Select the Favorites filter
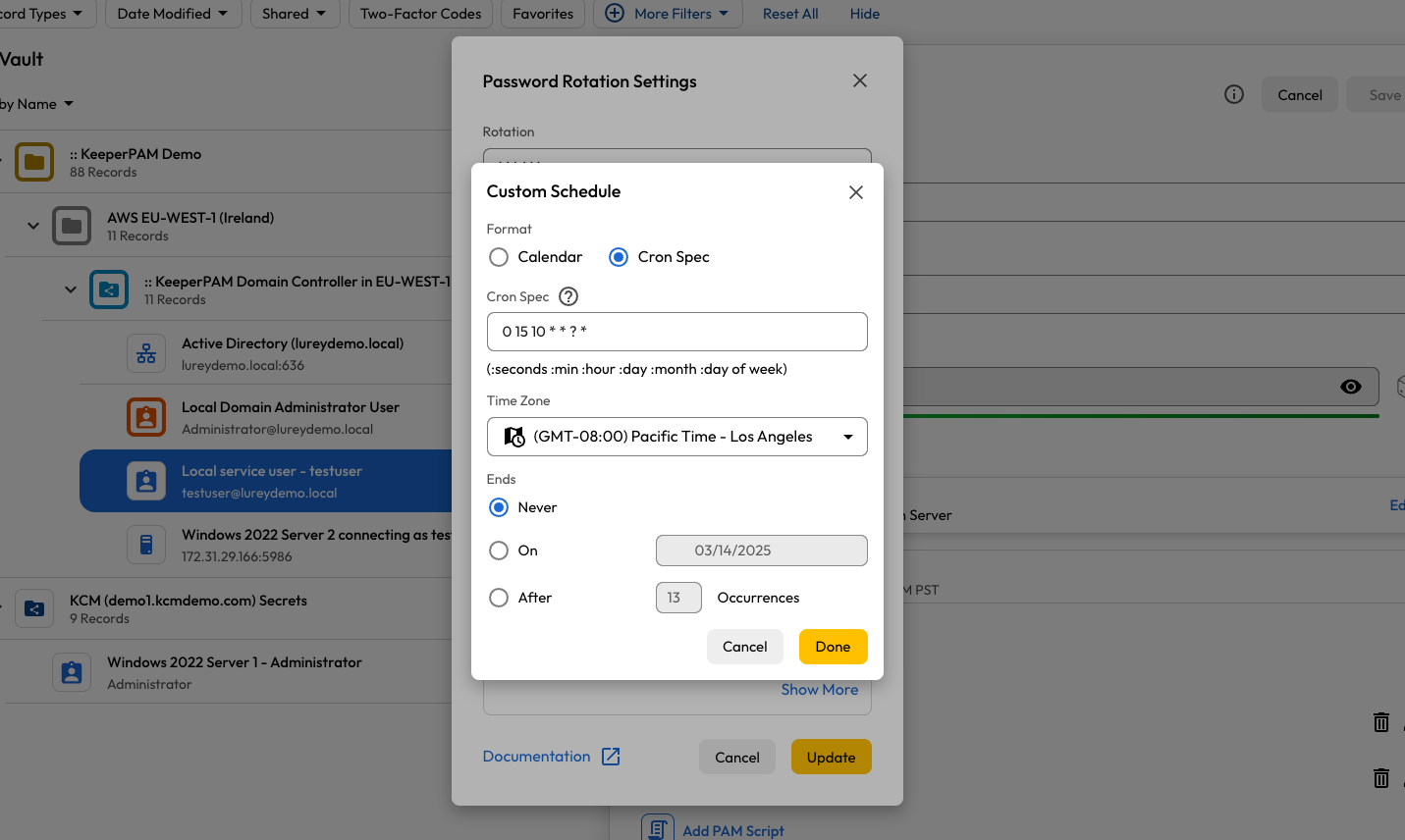This screenshot has width=1405, height=840. [543, 14]
